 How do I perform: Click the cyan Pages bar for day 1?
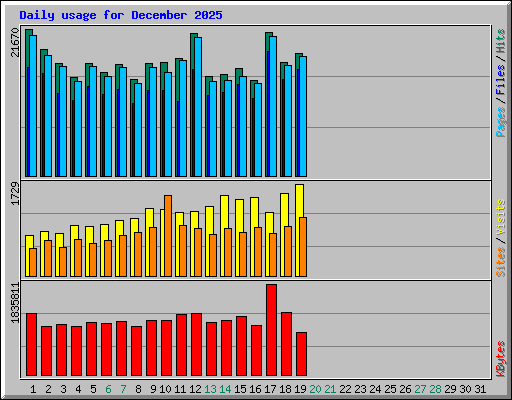33,106
